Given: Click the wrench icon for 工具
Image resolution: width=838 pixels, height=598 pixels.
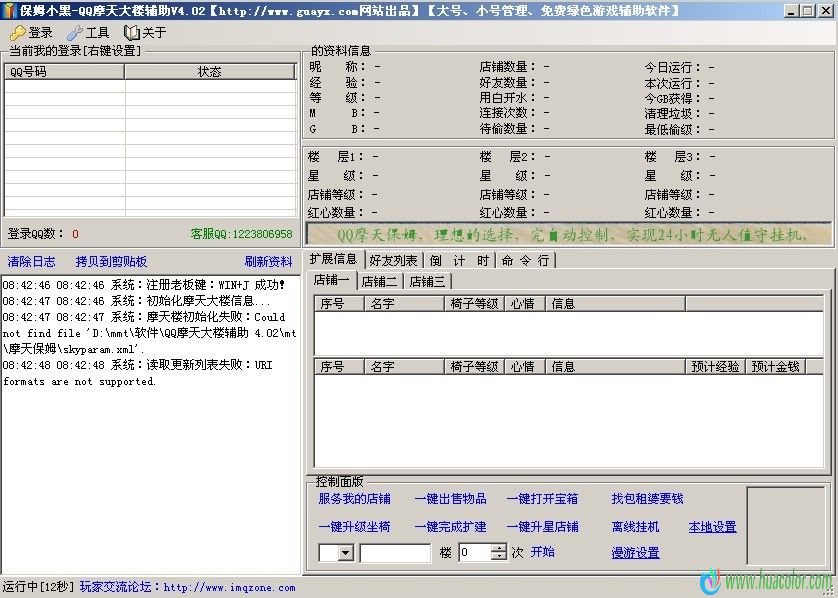Looking at the screenshot, I should [75, 33].
